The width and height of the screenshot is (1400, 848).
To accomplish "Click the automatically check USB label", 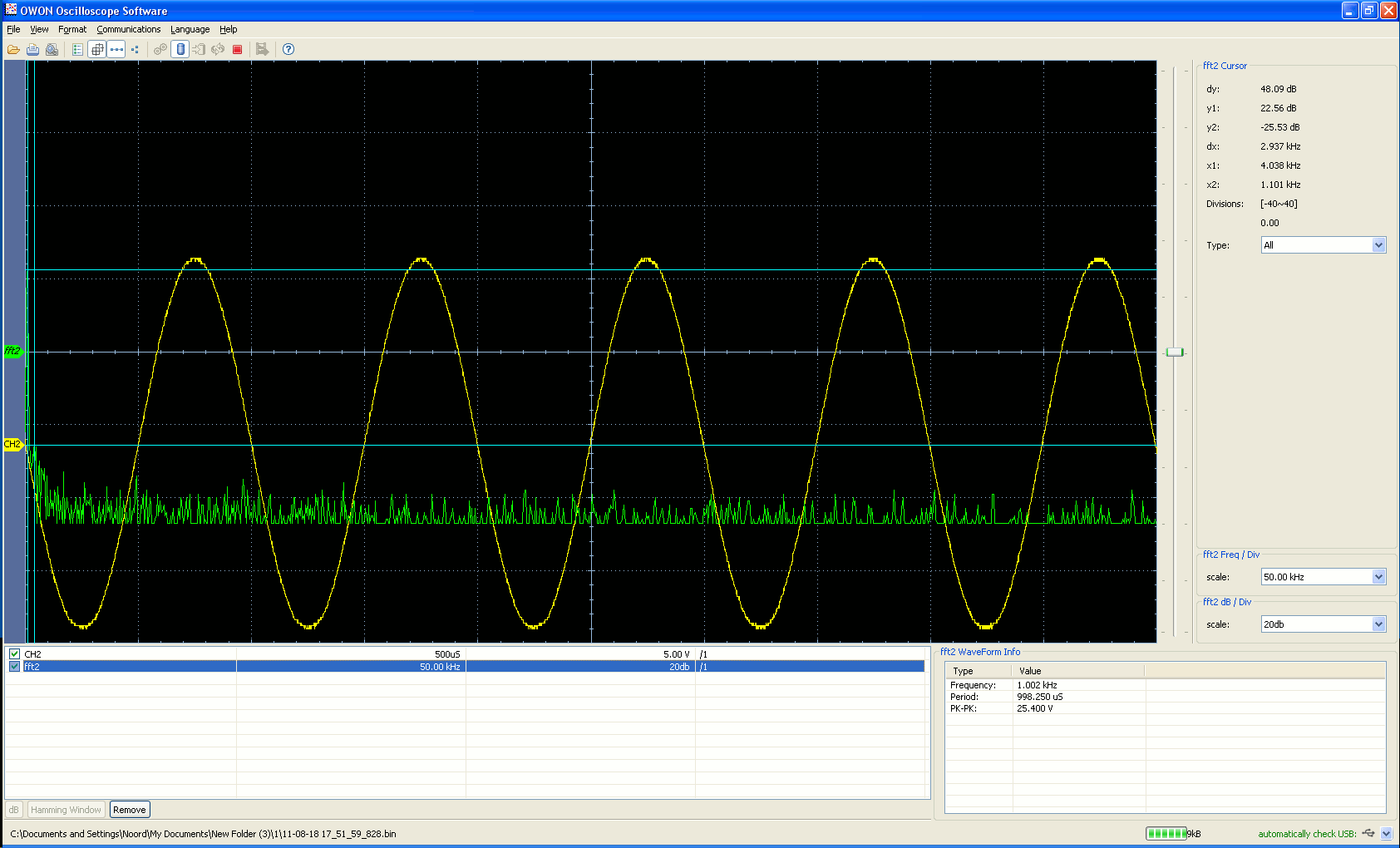I will coord(1307,834).
